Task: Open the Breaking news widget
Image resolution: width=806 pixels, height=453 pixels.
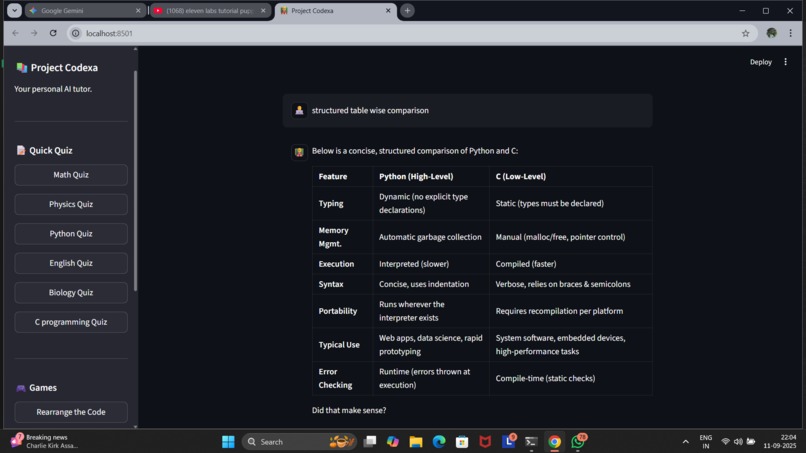Action: (45, 441)
